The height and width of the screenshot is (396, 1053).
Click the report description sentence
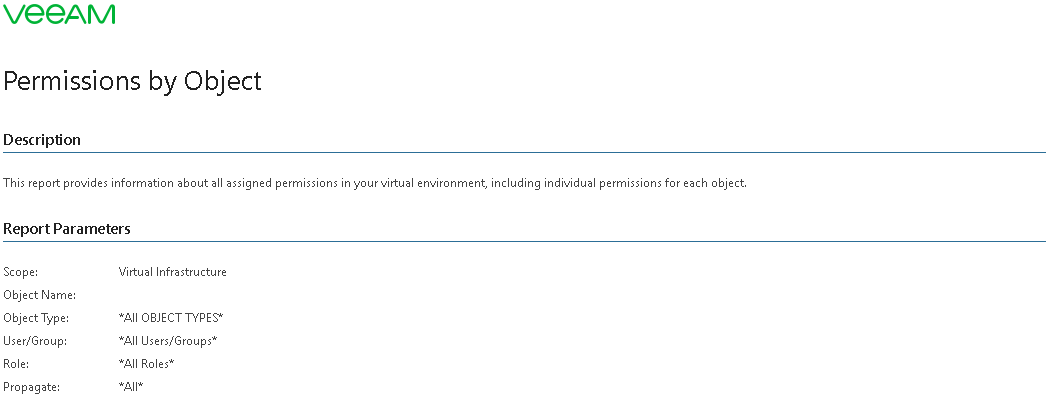point(375,183)
